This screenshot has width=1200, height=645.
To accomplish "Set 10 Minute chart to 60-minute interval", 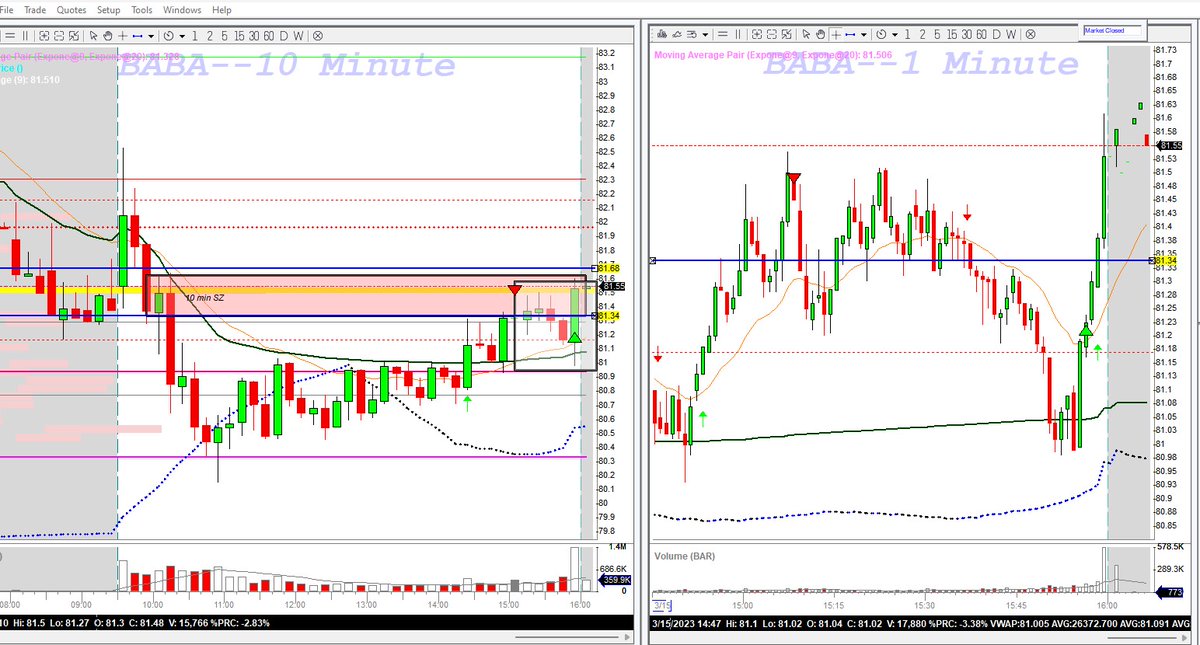I will (x=269, y=36).
